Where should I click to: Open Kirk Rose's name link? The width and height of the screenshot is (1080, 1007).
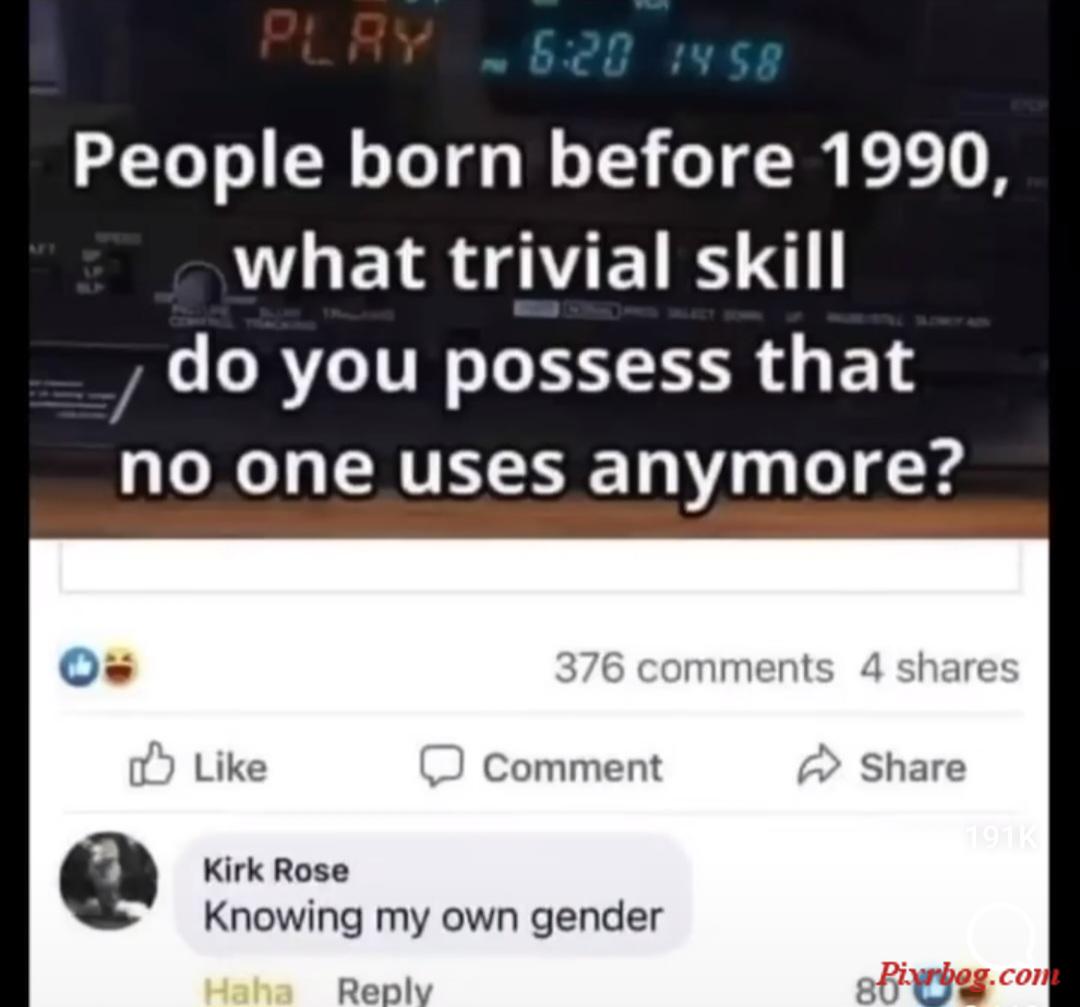click(x=276, y=869)
